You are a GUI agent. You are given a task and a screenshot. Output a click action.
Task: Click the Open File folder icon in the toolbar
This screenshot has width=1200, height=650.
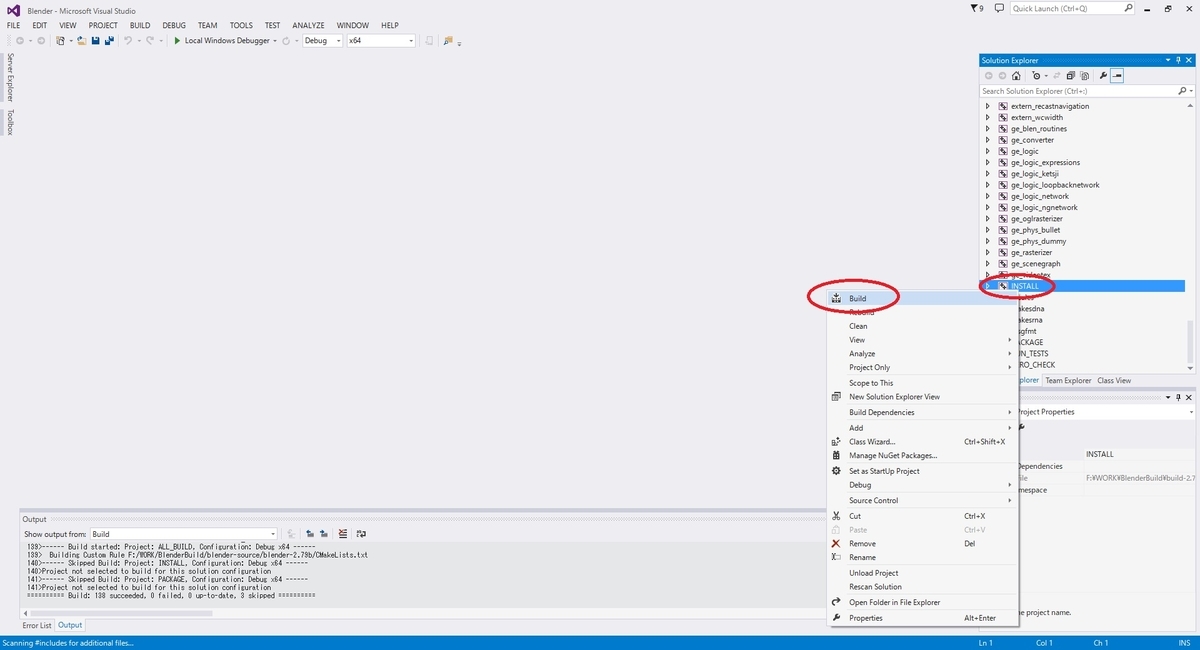tap(81, 41)
